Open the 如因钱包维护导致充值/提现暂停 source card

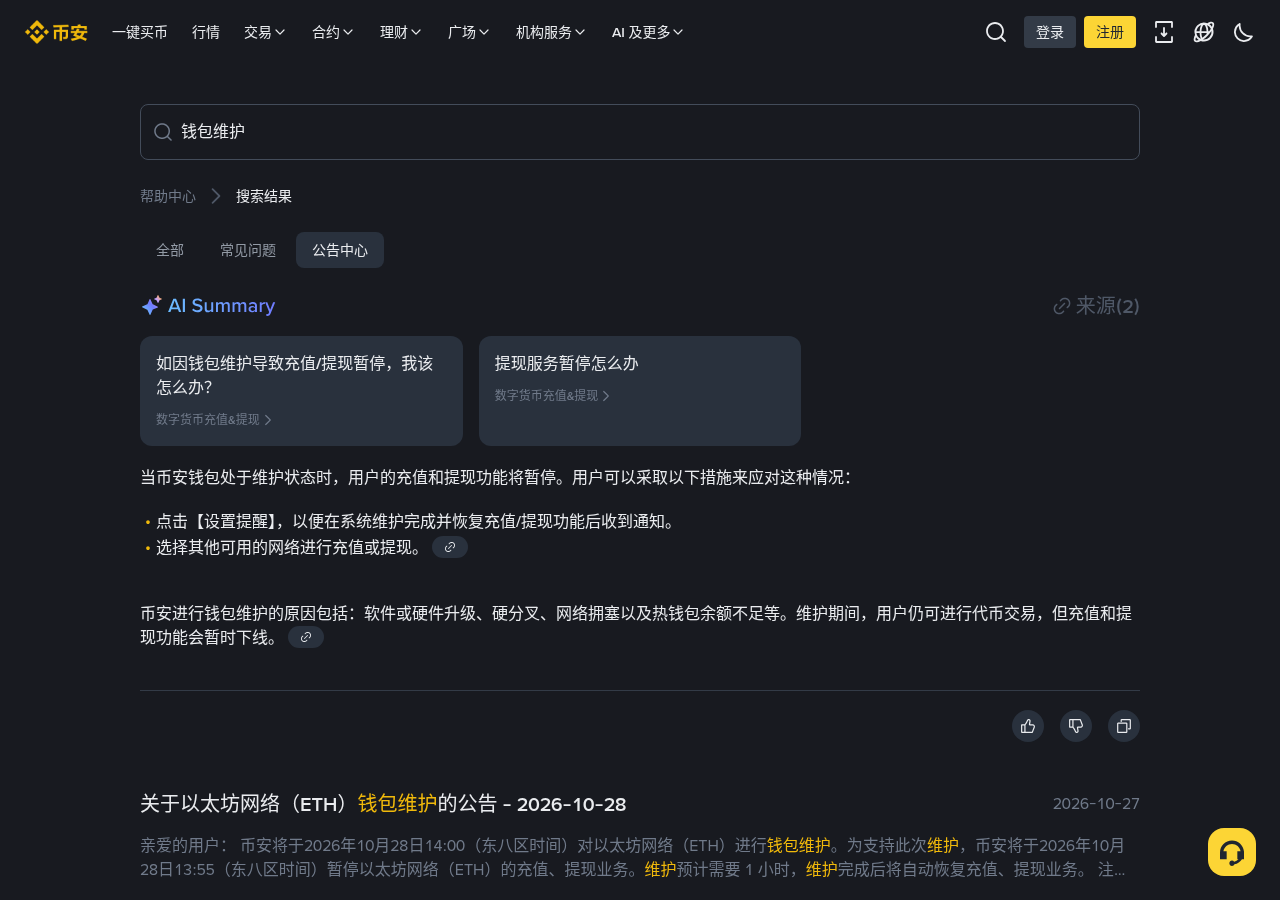click(x=301, y=391)
